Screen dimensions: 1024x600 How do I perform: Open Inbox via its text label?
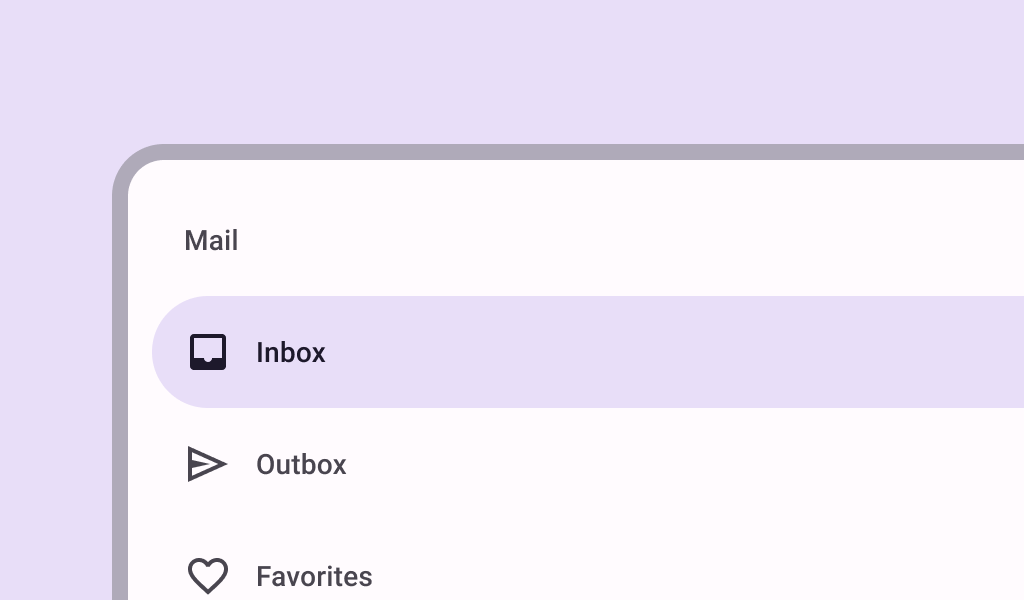291,353
